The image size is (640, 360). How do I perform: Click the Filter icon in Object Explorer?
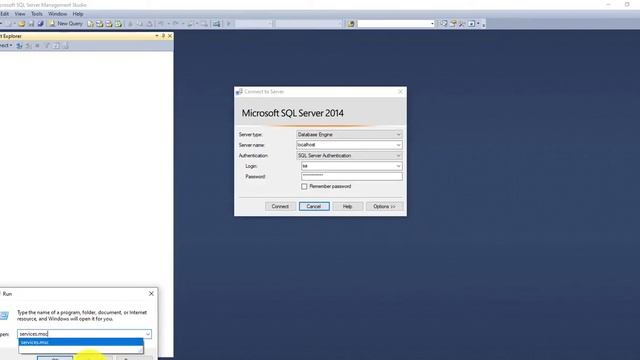point(47,46)
